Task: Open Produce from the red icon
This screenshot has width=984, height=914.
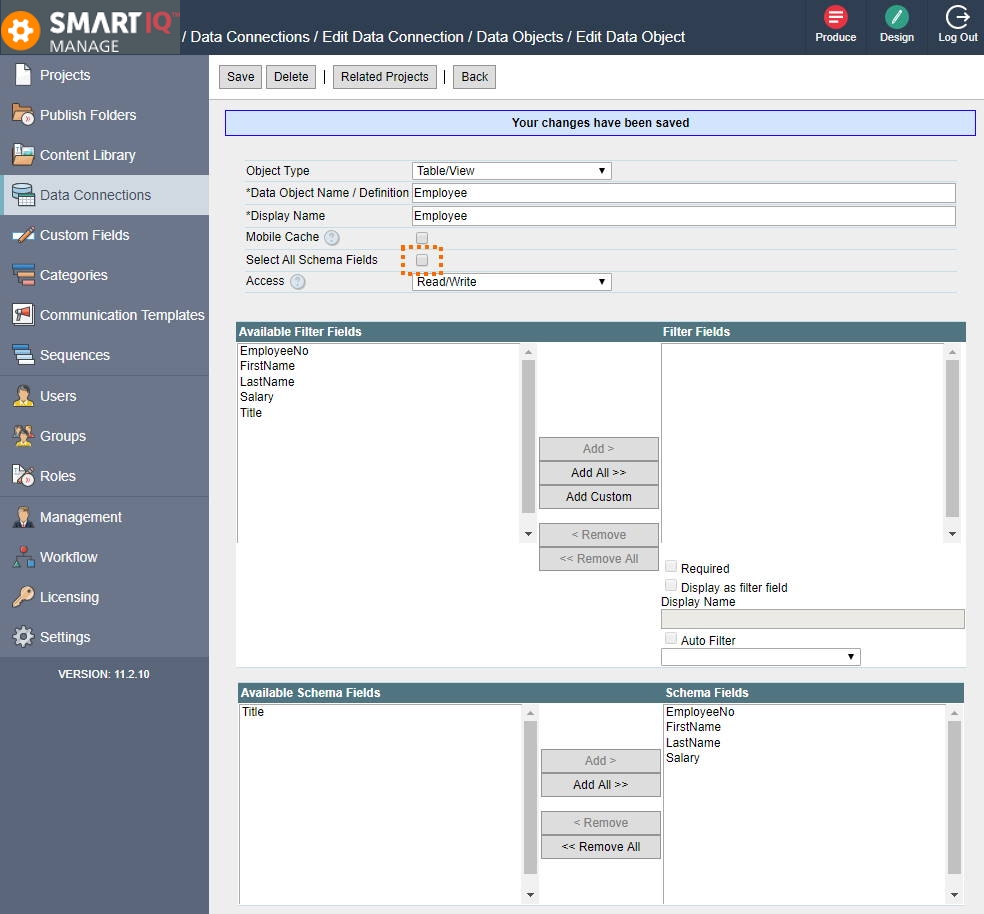Action: tap(835, 17)
